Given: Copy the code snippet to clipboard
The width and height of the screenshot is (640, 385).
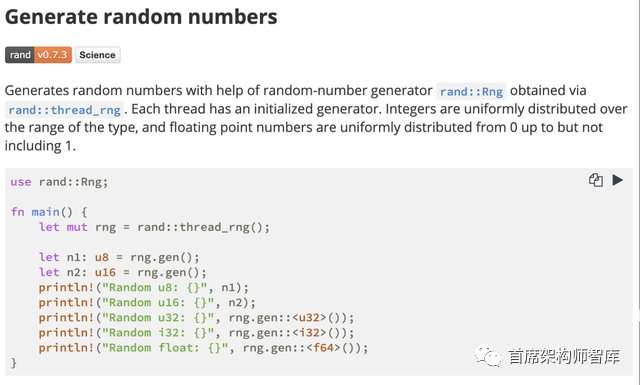Looking at the screenshot, I should tap(596, 180).
